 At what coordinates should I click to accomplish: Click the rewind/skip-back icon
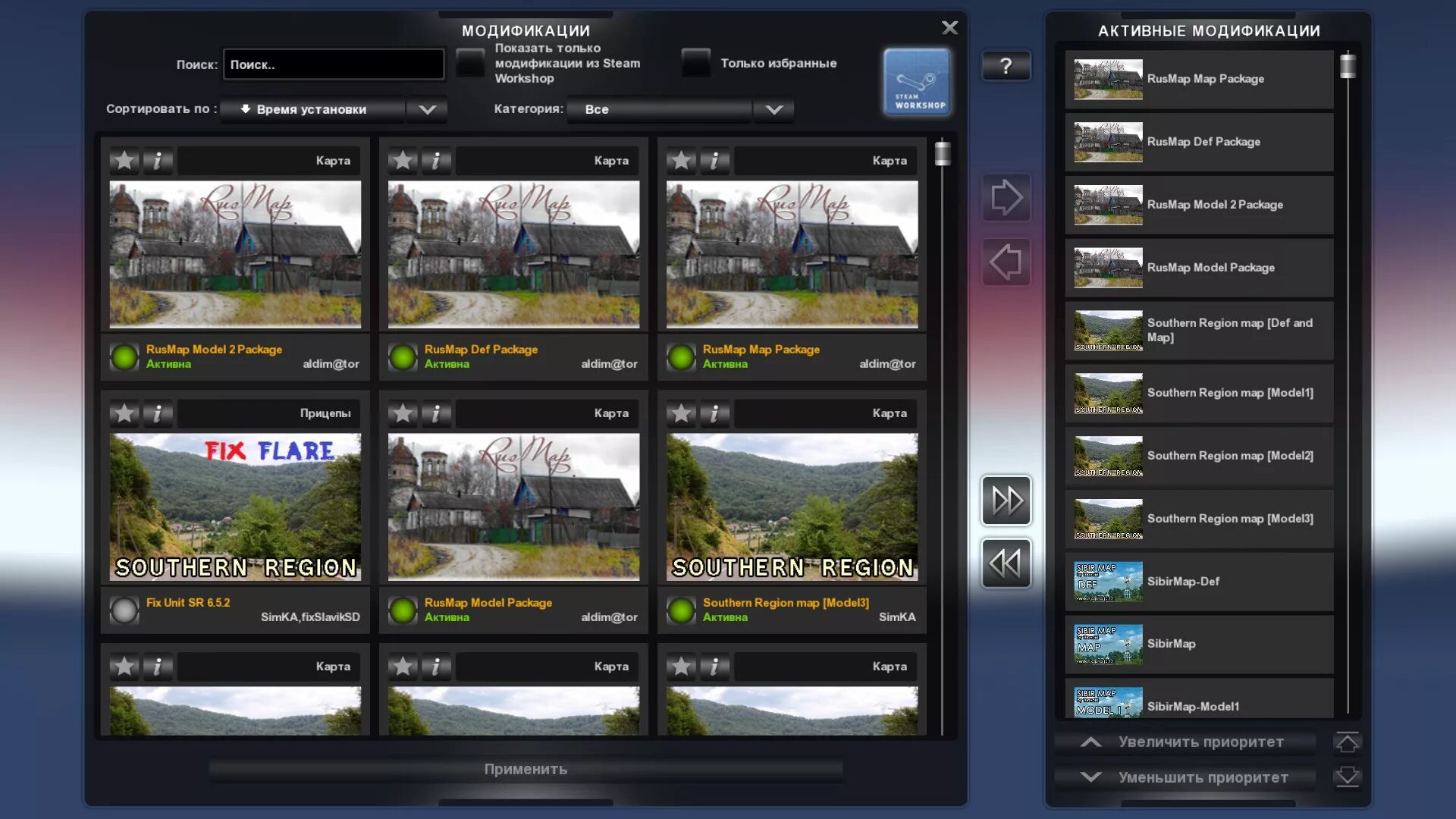[x=1006, y=563]
